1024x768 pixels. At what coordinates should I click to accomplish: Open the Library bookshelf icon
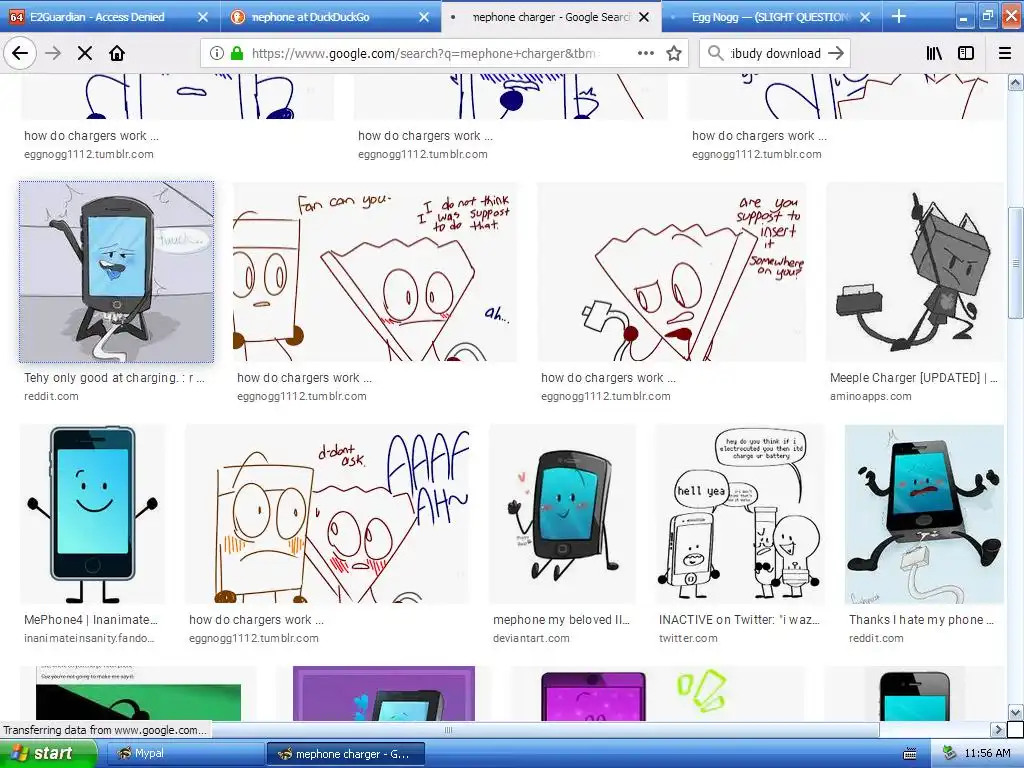[934, 53]
